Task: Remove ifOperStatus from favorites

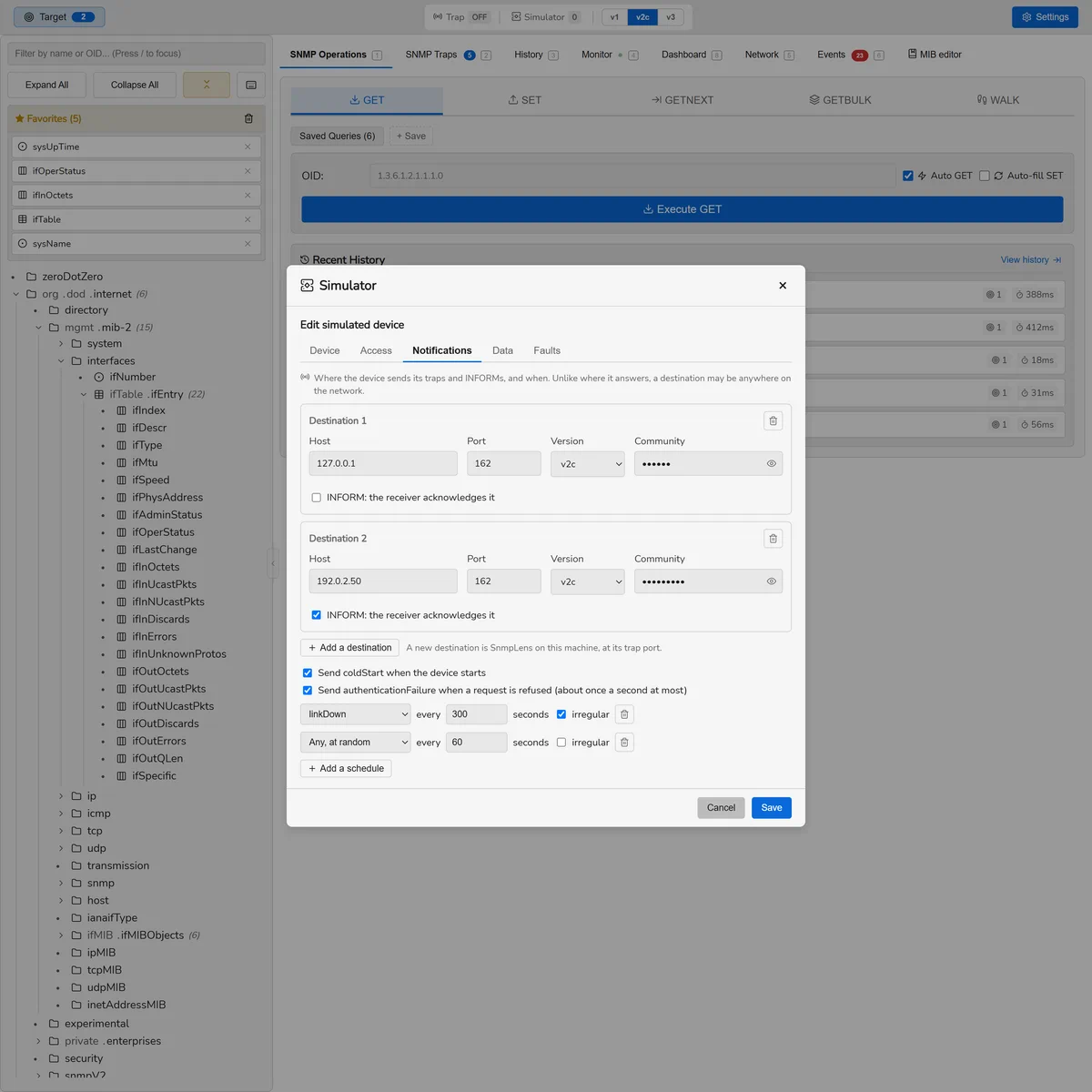Action: [x=248, y=171]
